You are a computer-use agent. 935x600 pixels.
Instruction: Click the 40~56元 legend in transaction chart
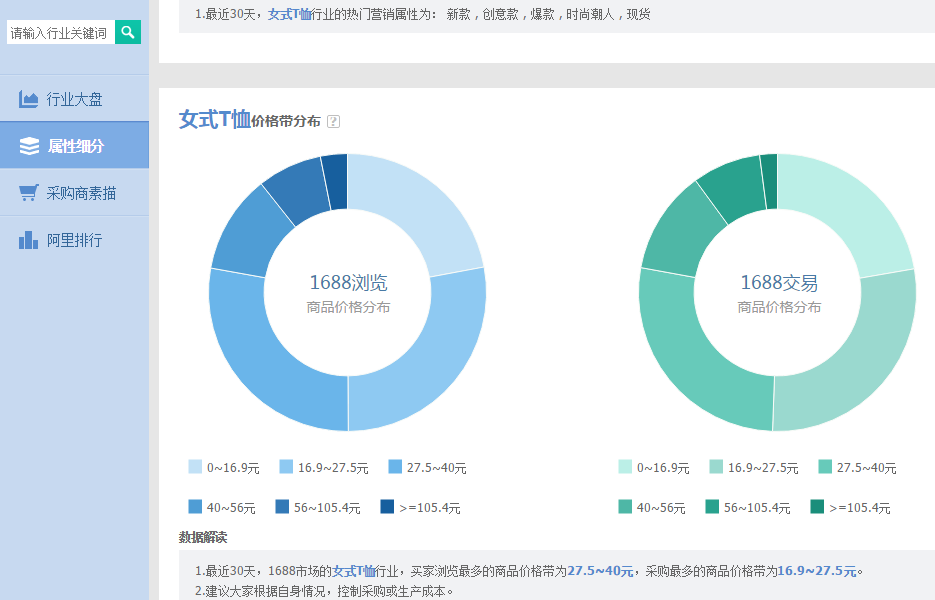click(x=652, y=507)
